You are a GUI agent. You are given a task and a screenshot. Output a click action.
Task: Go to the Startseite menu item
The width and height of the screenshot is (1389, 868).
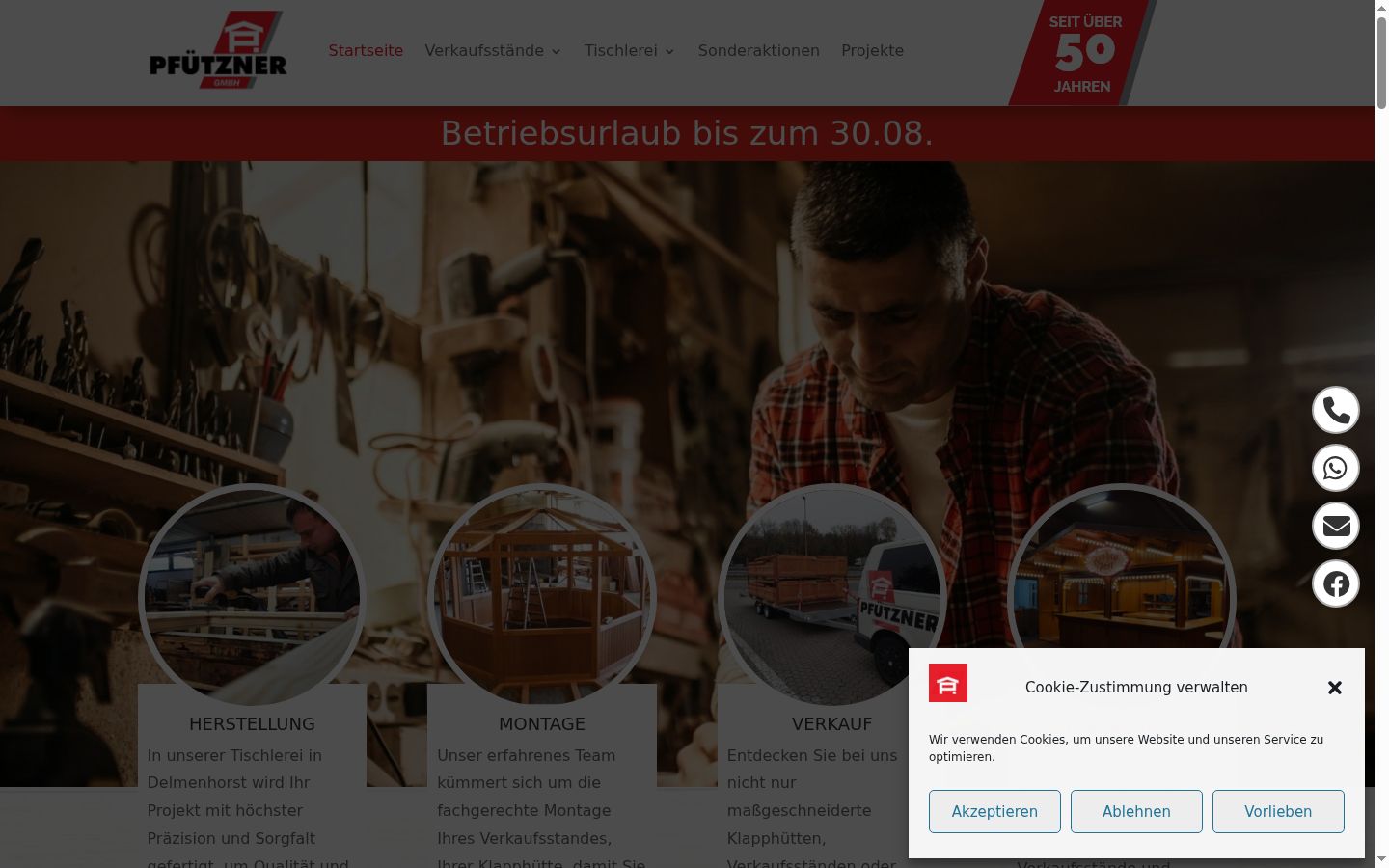366,50
